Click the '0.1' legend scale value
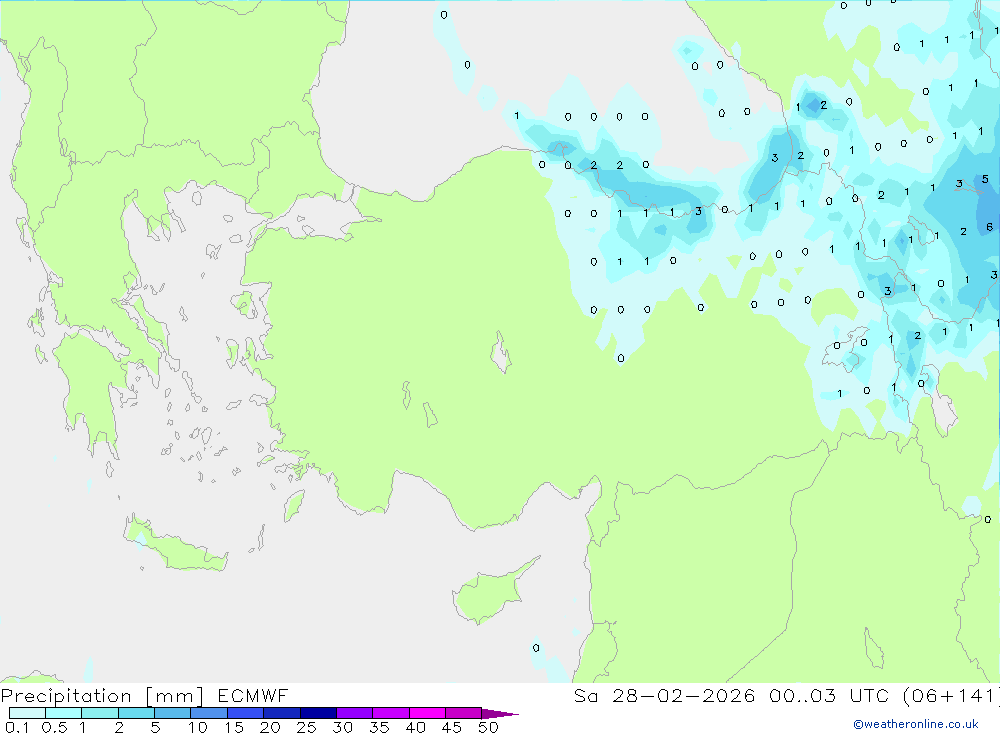 point(17,727)
